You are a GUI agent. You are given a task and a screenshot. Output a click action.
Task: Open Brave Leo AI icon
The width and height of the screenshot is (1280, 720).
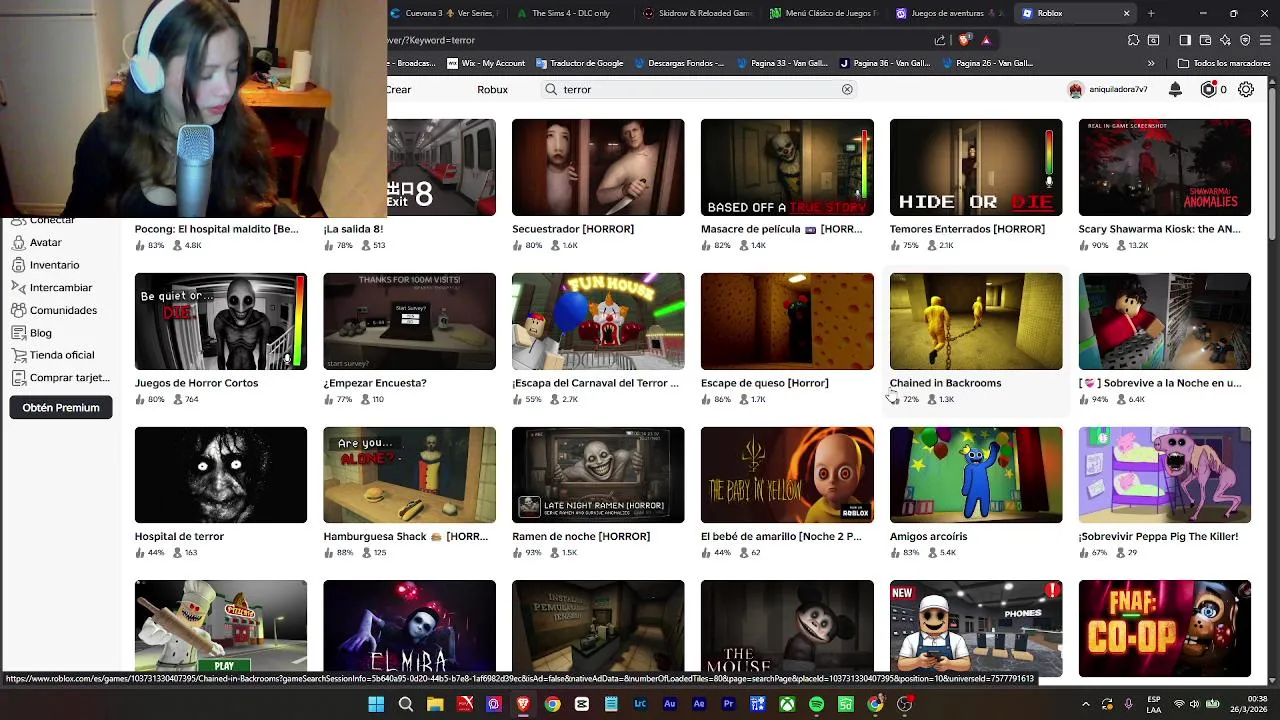[x=1225, y=40]
